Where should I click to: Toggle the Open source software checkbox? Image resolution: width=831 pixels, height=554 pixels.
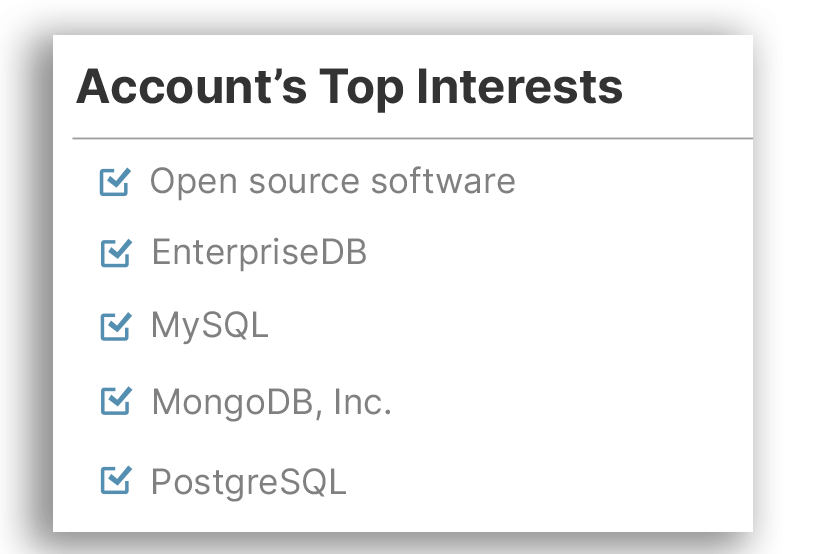(x=115, y=182)
